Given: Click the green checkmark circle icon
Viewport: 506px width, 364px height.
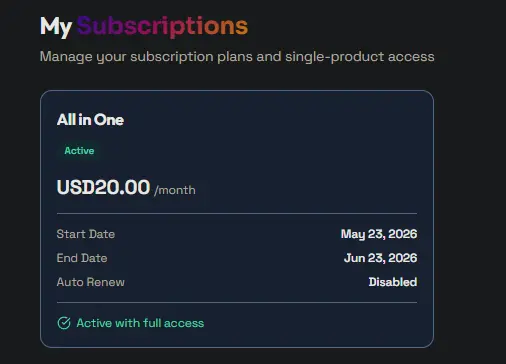Looking at the screenshot, I should [64, 323].
